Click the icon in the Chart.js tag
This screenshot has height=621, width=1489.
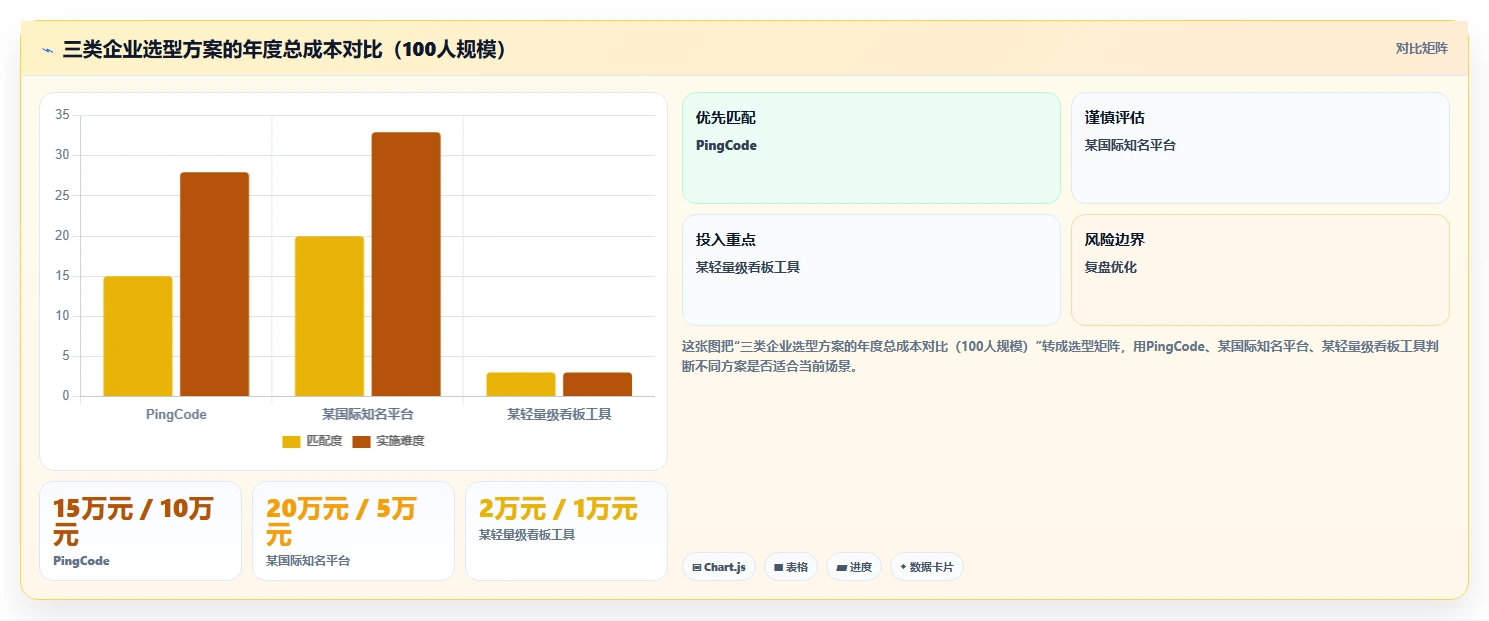tap(697, 567)
